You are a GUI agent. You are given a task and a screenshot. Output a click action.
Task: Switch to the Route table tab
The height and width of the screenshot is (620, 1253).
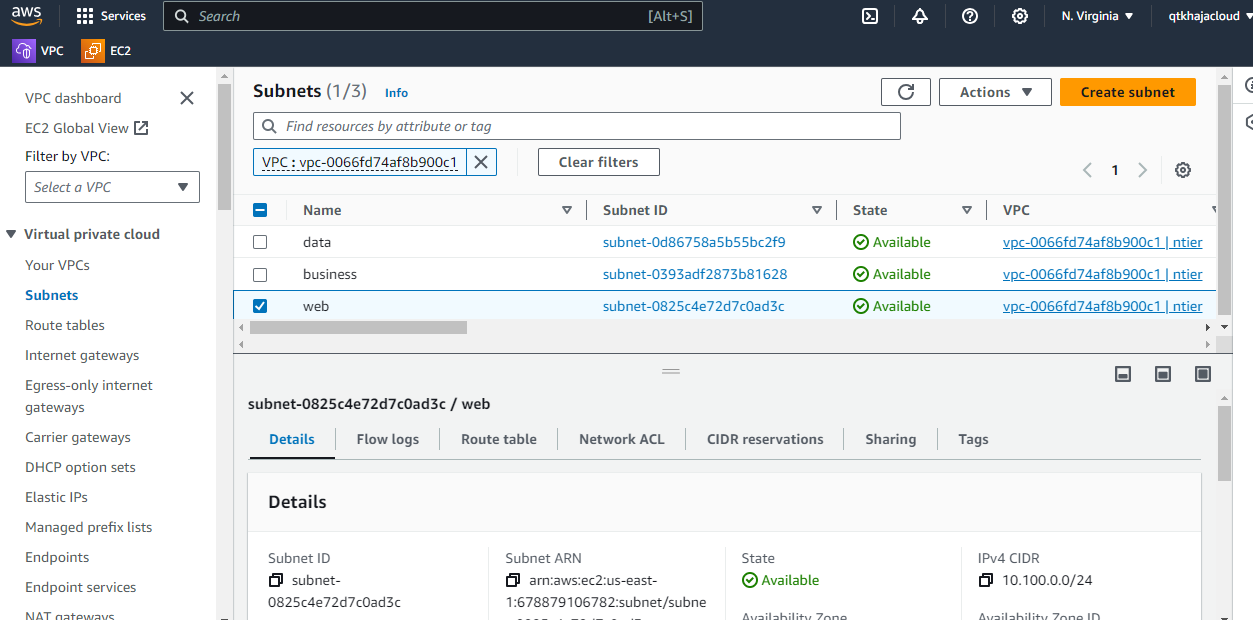pyautogui.click(x=498, y=439)
